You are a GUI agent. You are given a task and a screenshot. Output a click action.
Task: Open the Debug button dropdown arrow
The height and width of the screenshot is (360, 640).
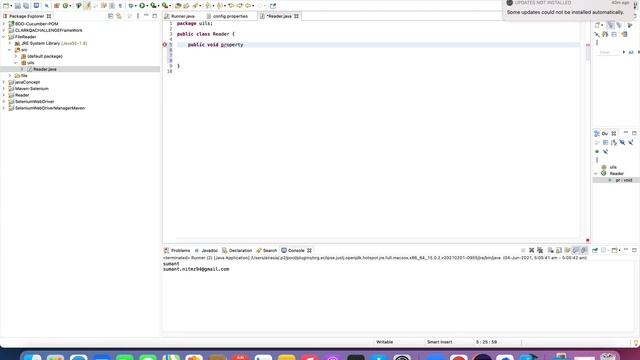tap(136, 6)
